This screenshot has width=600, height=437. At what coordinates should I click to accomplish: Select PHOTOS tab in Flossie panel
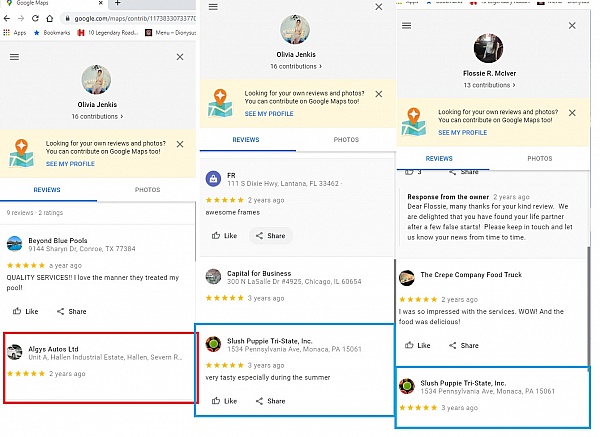click(x=540, y=158)
